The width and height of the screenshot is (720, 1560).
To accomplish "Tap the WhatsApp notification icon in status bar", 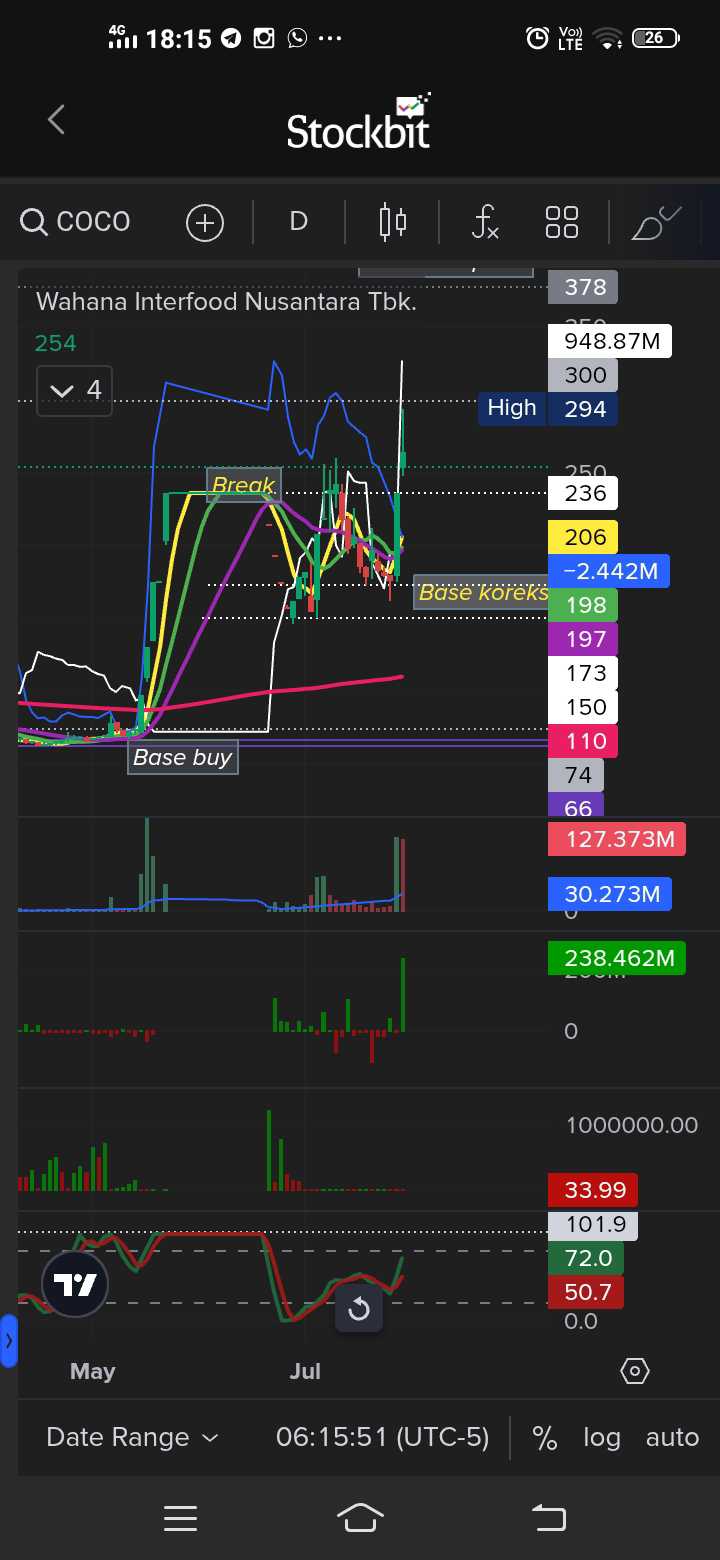I will click(x=297, y=39).
